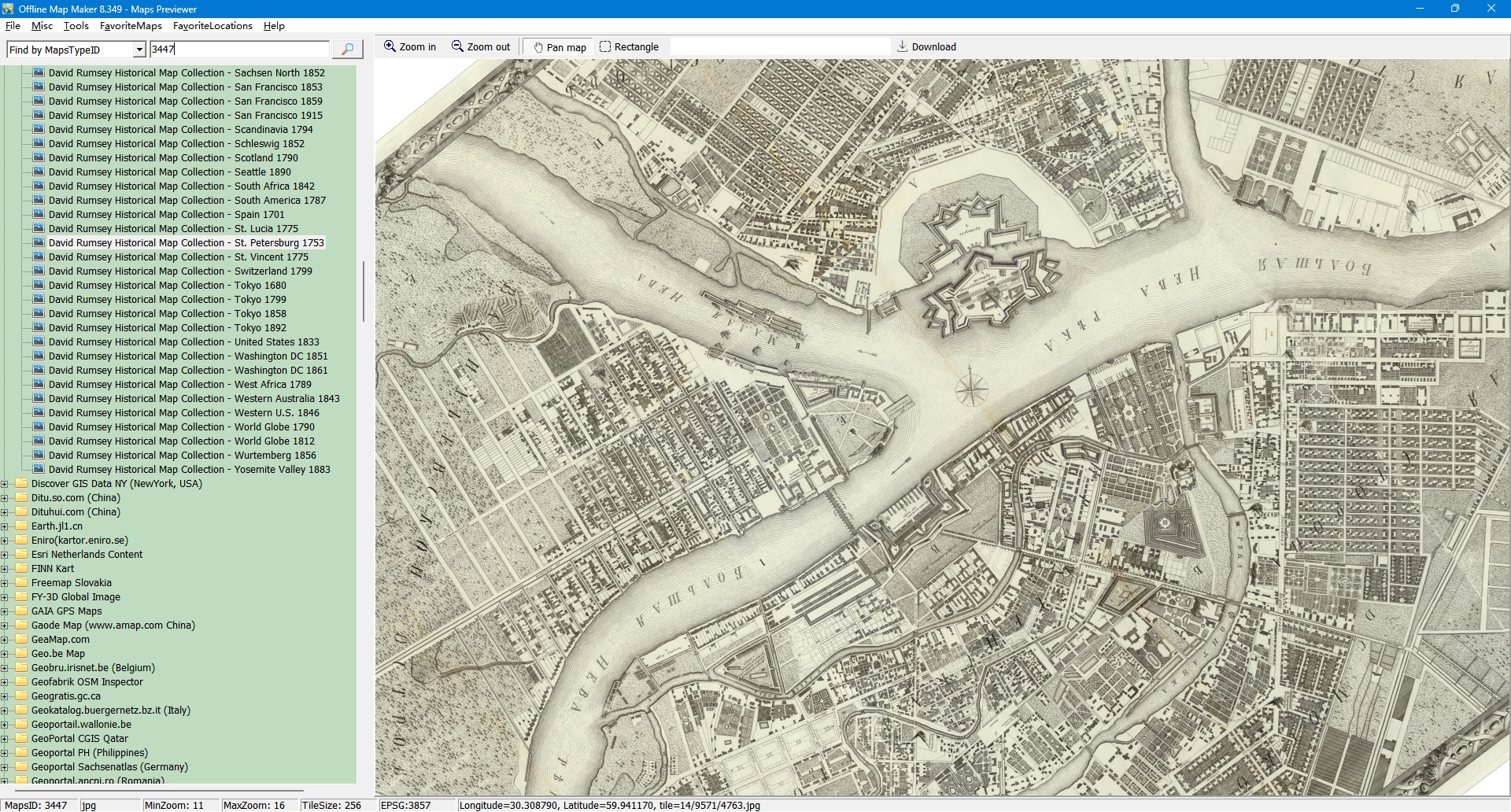This screenshot has height=812, width=1511.
Task: Click the GeoPortal CGIS Qatar folder icon
Action: pos(21,739)
